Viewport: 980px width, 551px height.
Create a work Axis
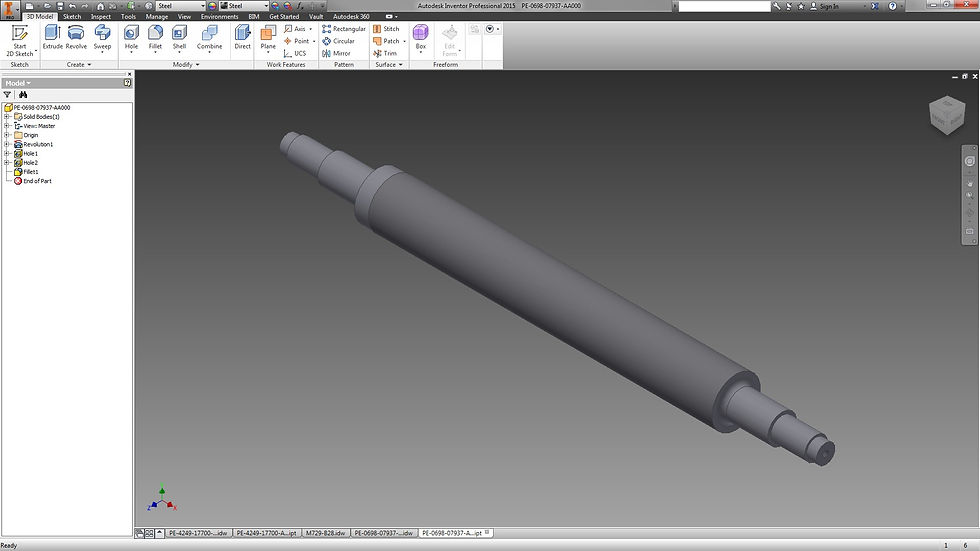pos(298,29)
